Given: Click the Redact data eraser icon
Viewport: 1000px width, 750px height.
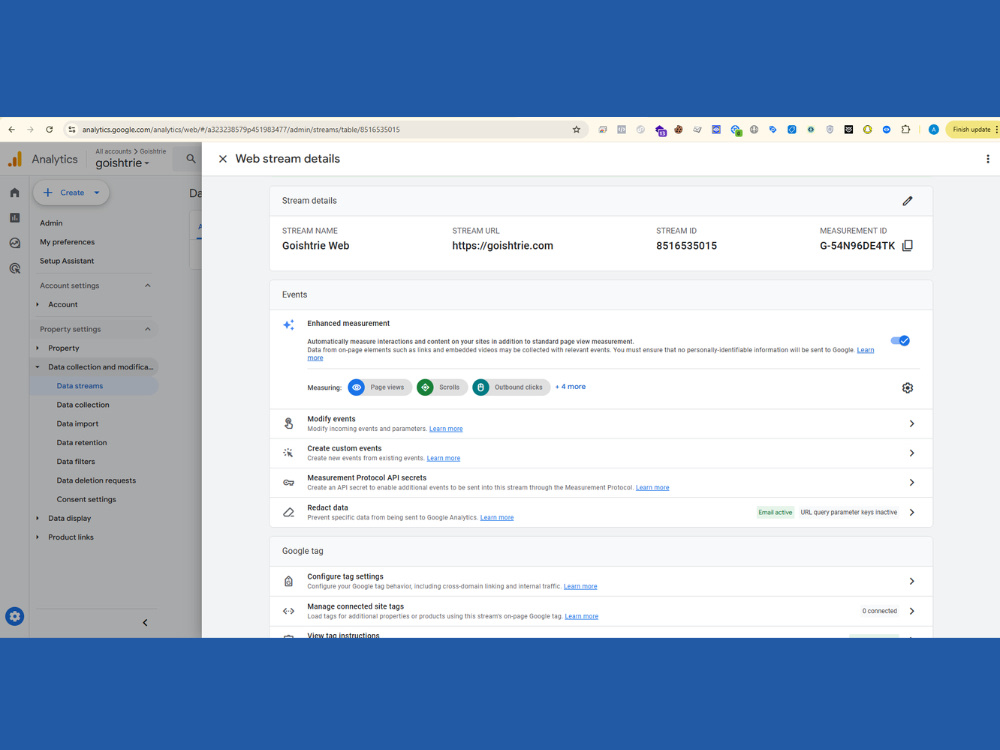Looking at the screenshot, I should [x=288, y=512].
